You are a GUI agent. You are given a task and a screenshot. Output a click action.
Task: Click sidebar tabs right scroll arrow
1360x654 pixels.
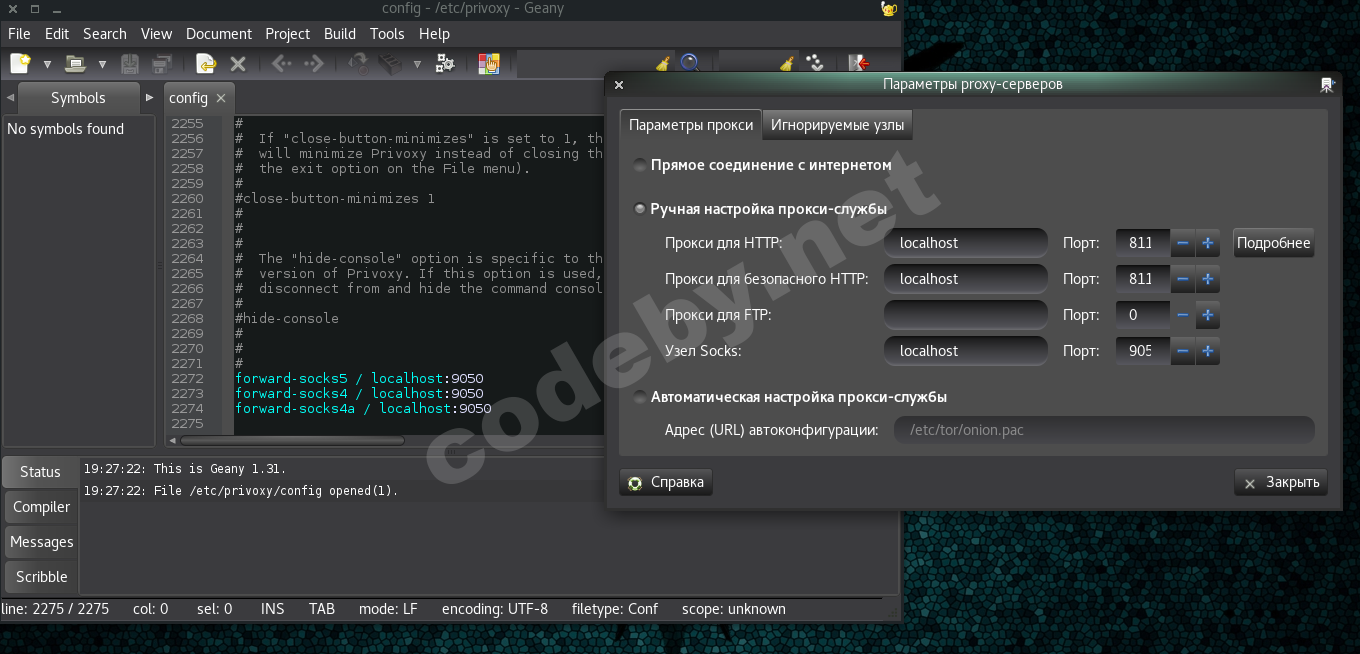point(149,97)
